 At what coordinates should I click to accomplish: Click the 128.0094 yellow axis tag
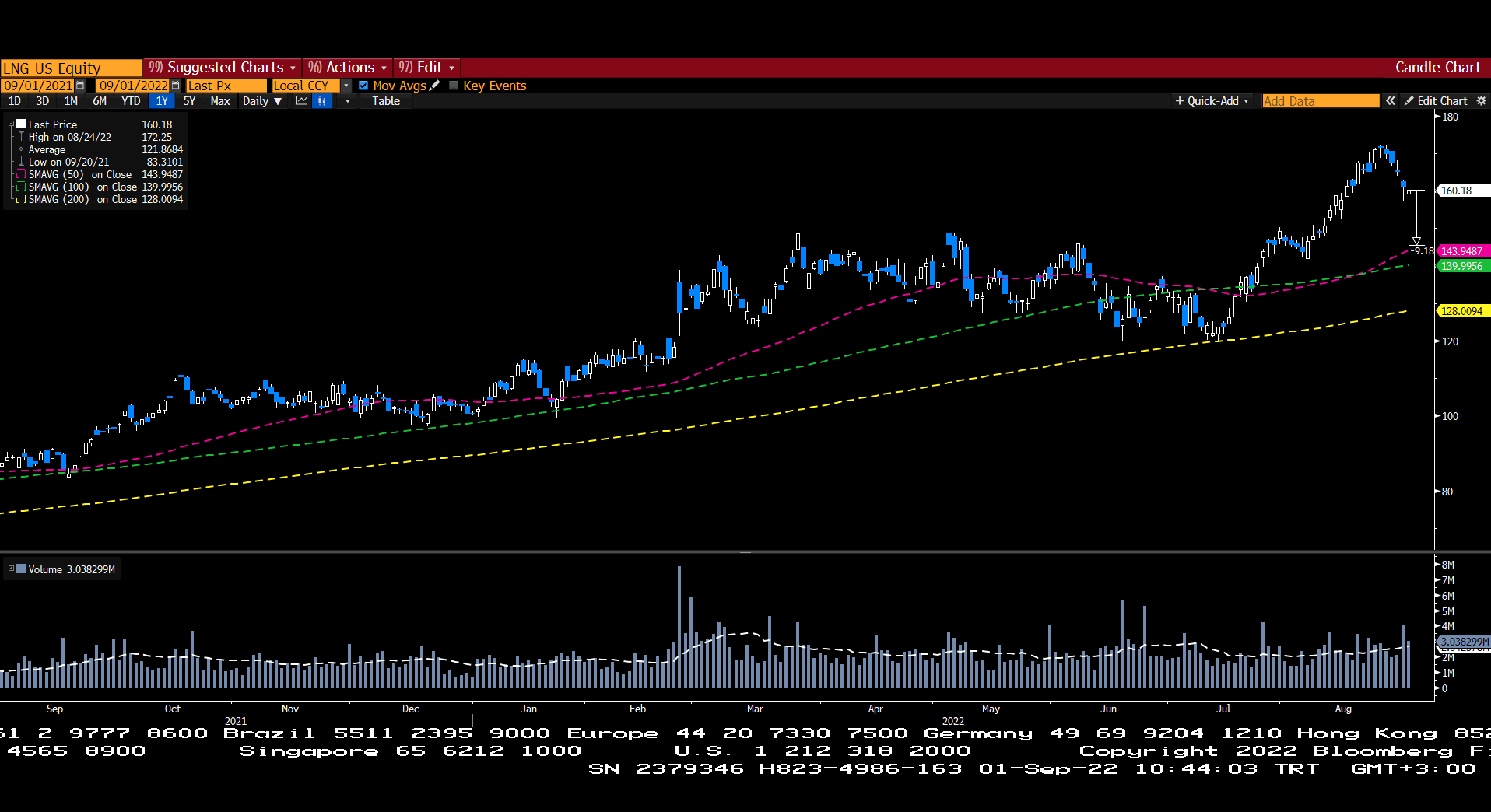1462,311
